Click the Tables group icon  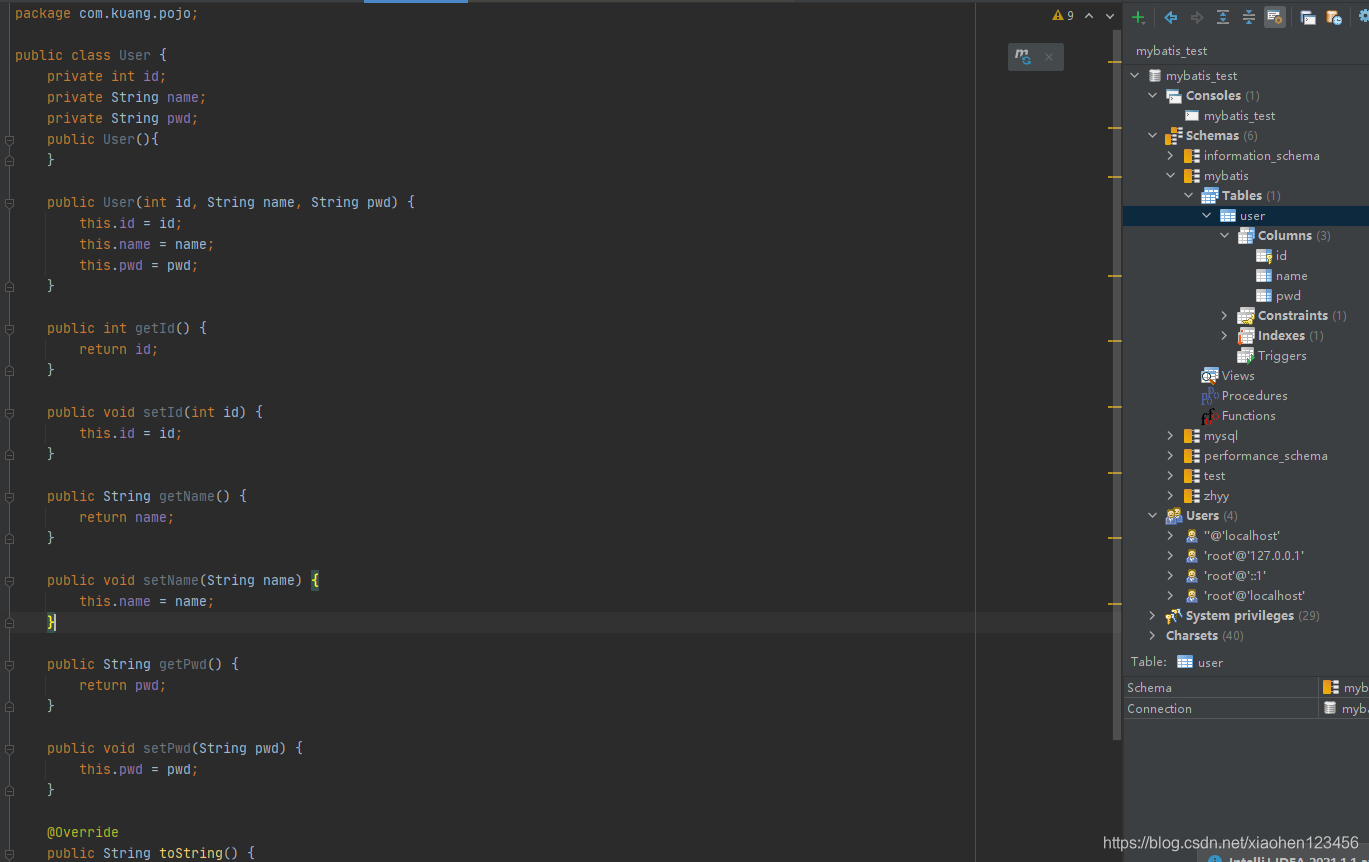click(x=1210, y=196)
